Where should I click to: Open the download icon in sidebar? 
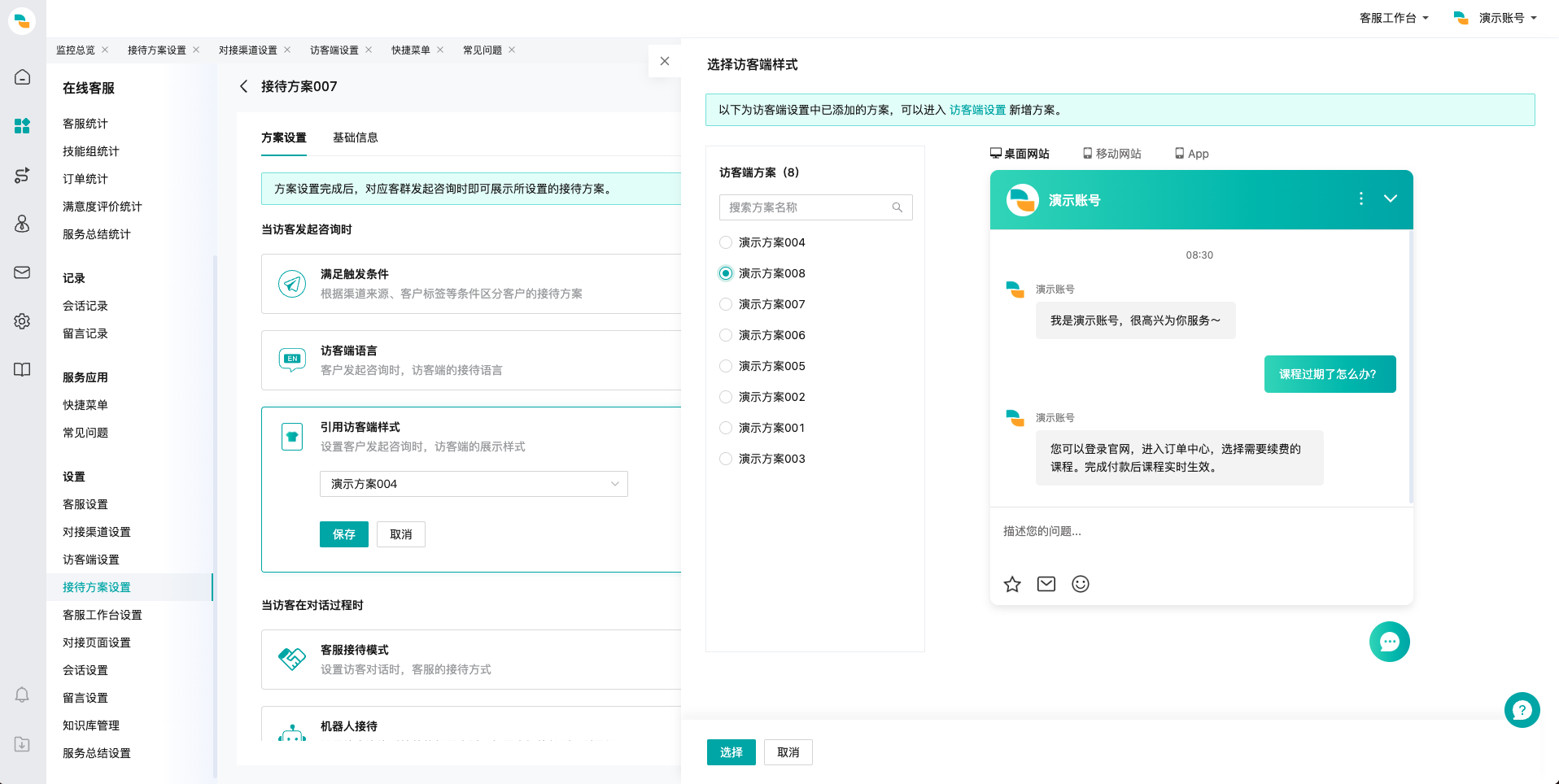pyautogui.click(x=22, y=744)
